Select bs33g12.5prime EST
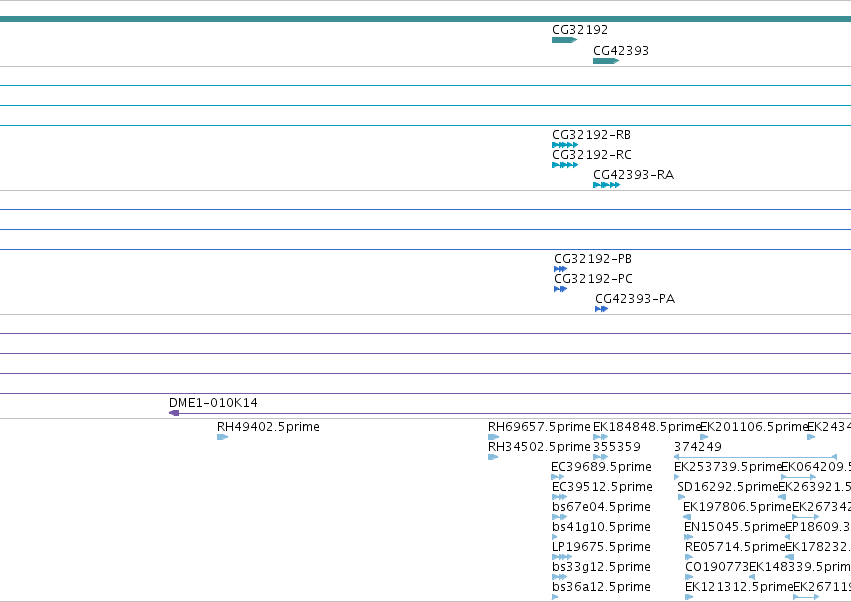The width and height of the screenshot is (851, 602). 601,567
